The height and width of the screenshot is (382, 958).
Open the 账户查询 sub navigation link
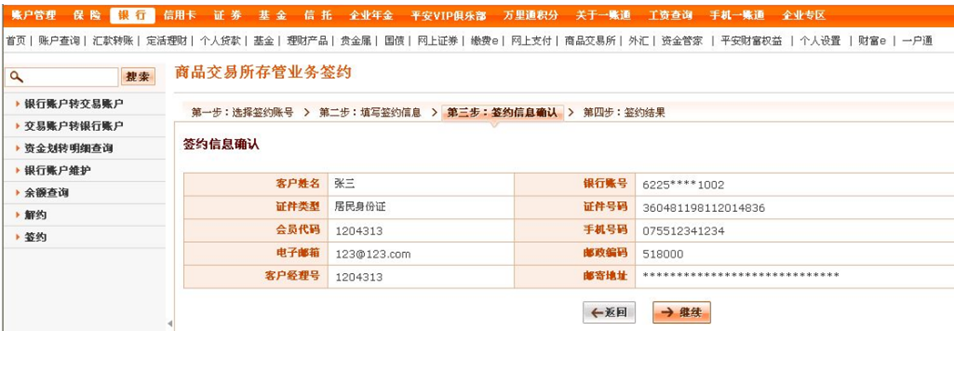(59, 41)
